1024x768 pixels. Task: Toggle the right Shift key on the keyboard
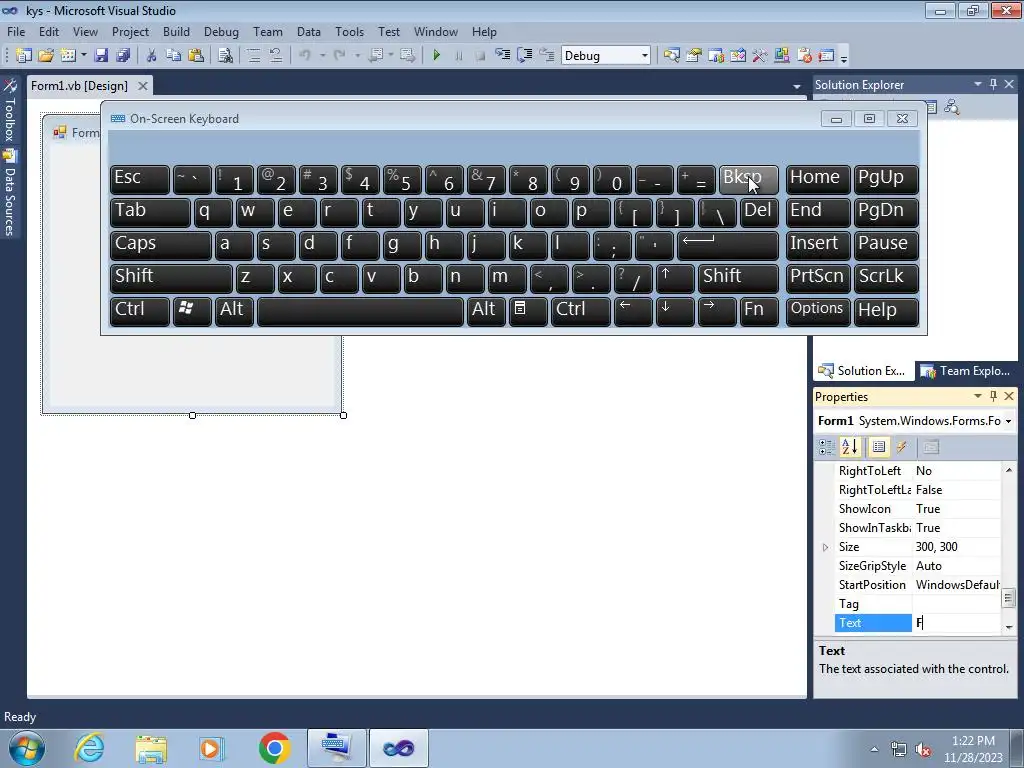738,278
